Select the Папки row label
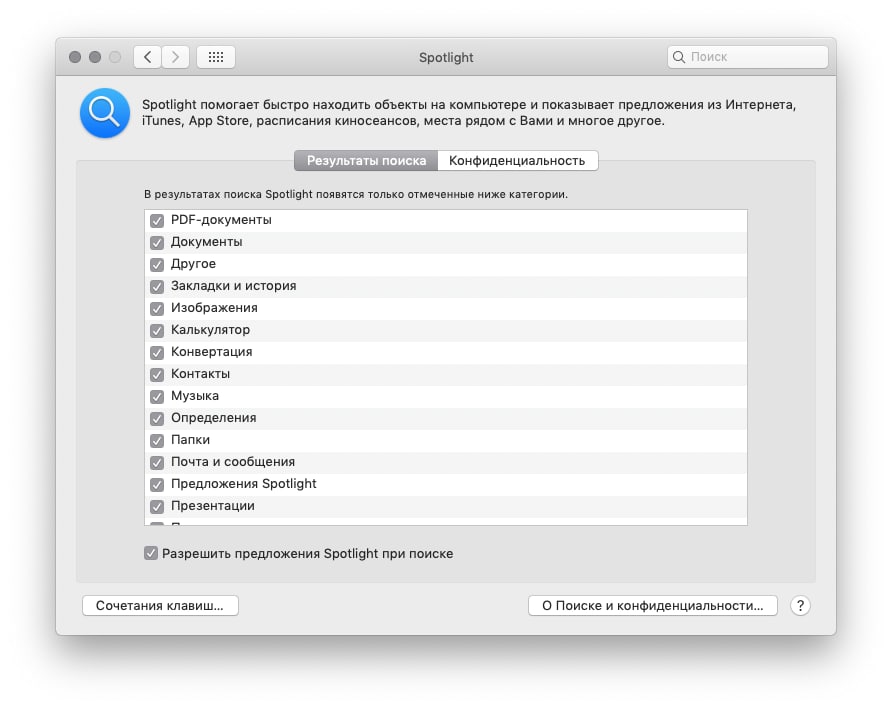Screen dimensions: 892x709 click(191, 440)
